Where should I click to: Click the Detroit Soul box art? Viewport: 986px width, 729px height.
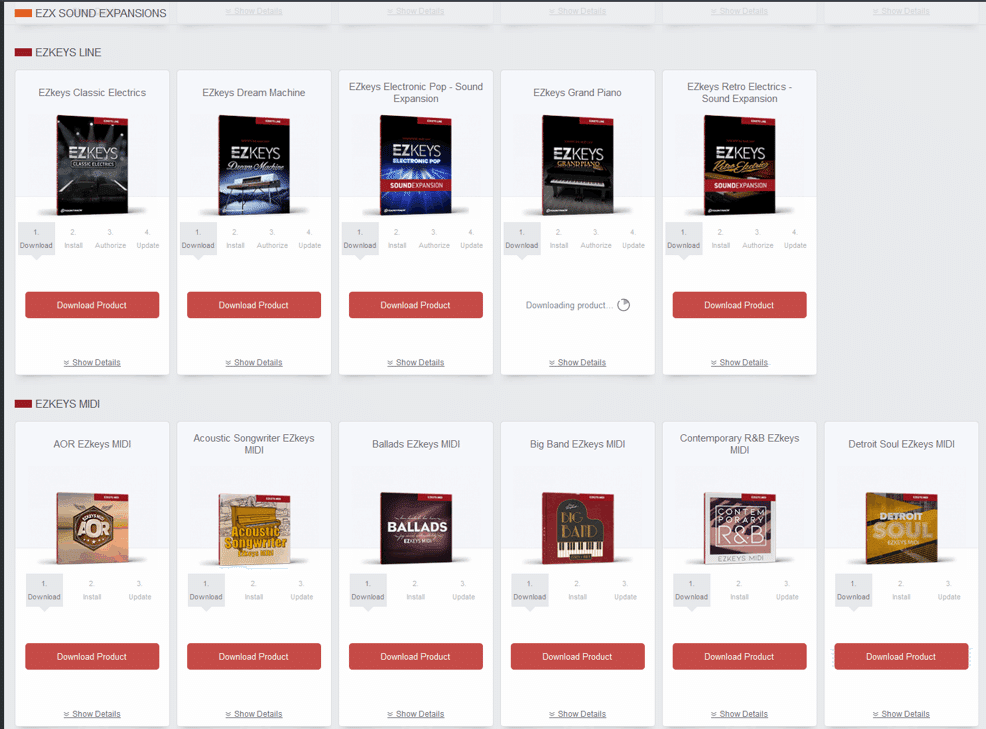[x=902, y=528]
